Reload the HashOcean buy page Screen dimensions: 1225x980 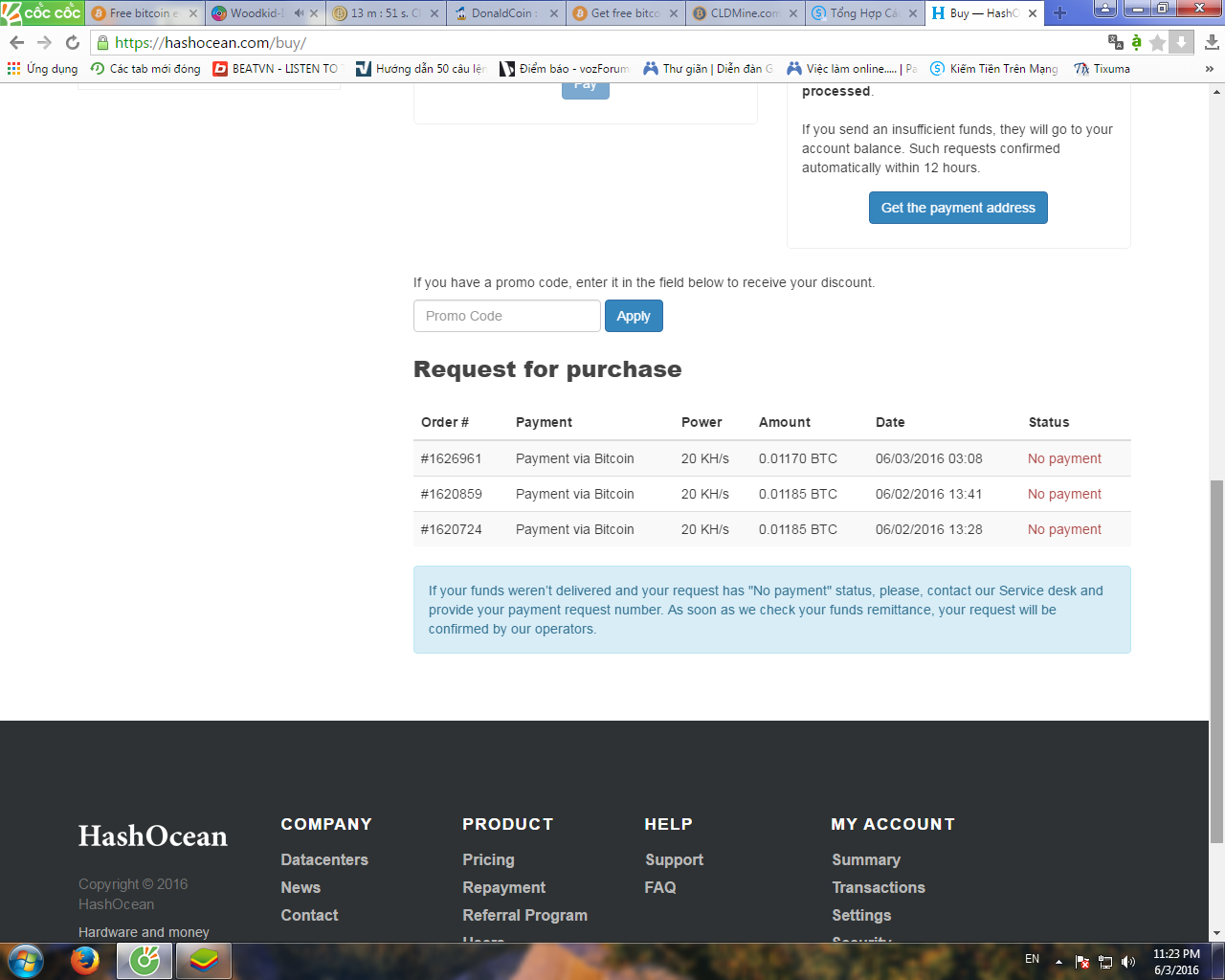pos(73,42)
